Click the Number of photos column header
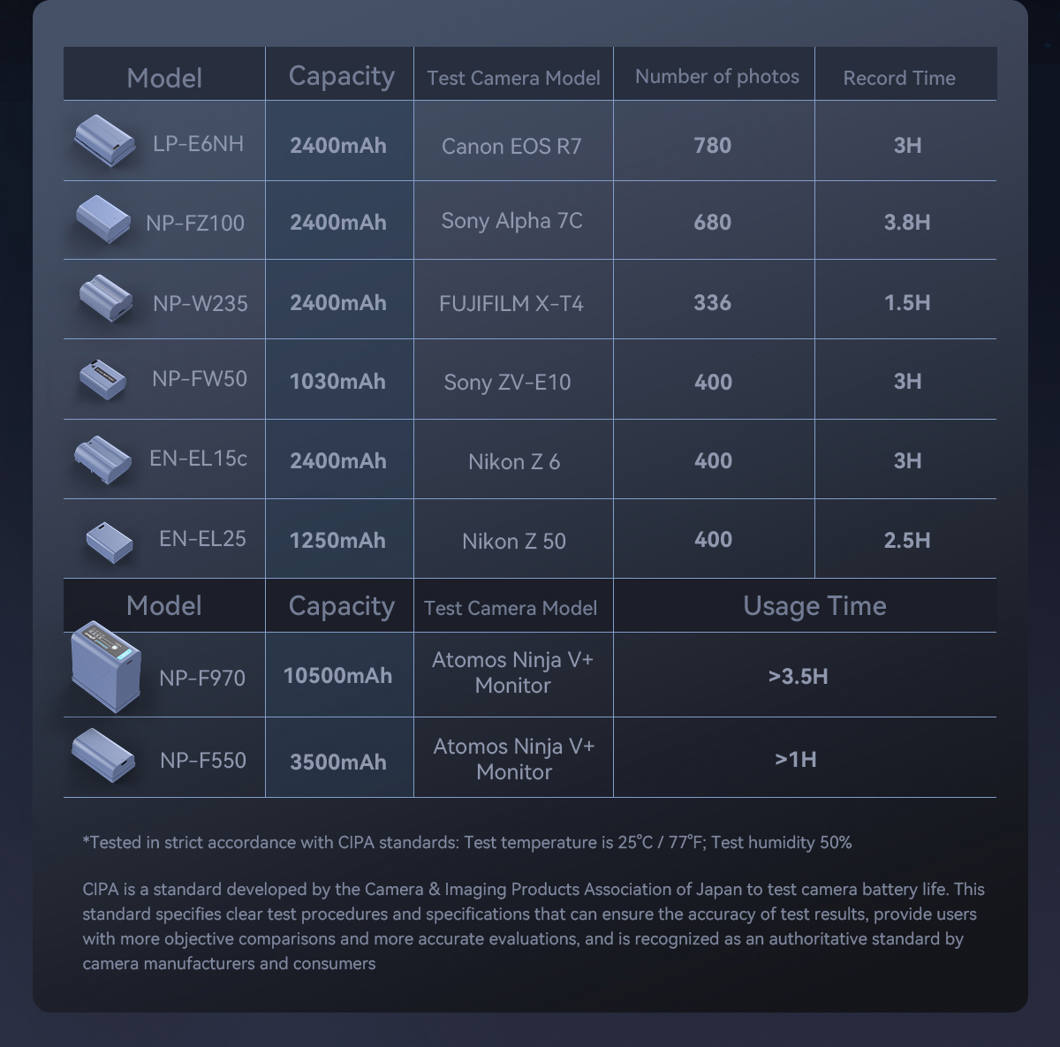Screen dimensions: 1060x1047 pos(717,77)
